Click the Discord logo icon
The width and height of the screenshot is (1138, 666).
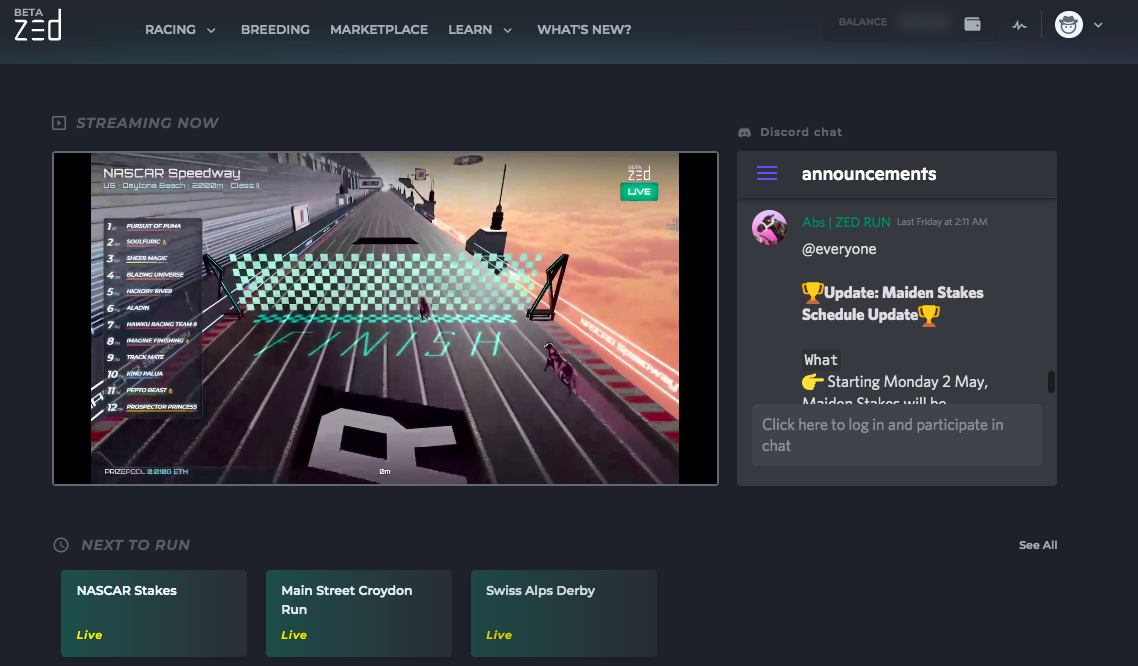coord(745,132)
